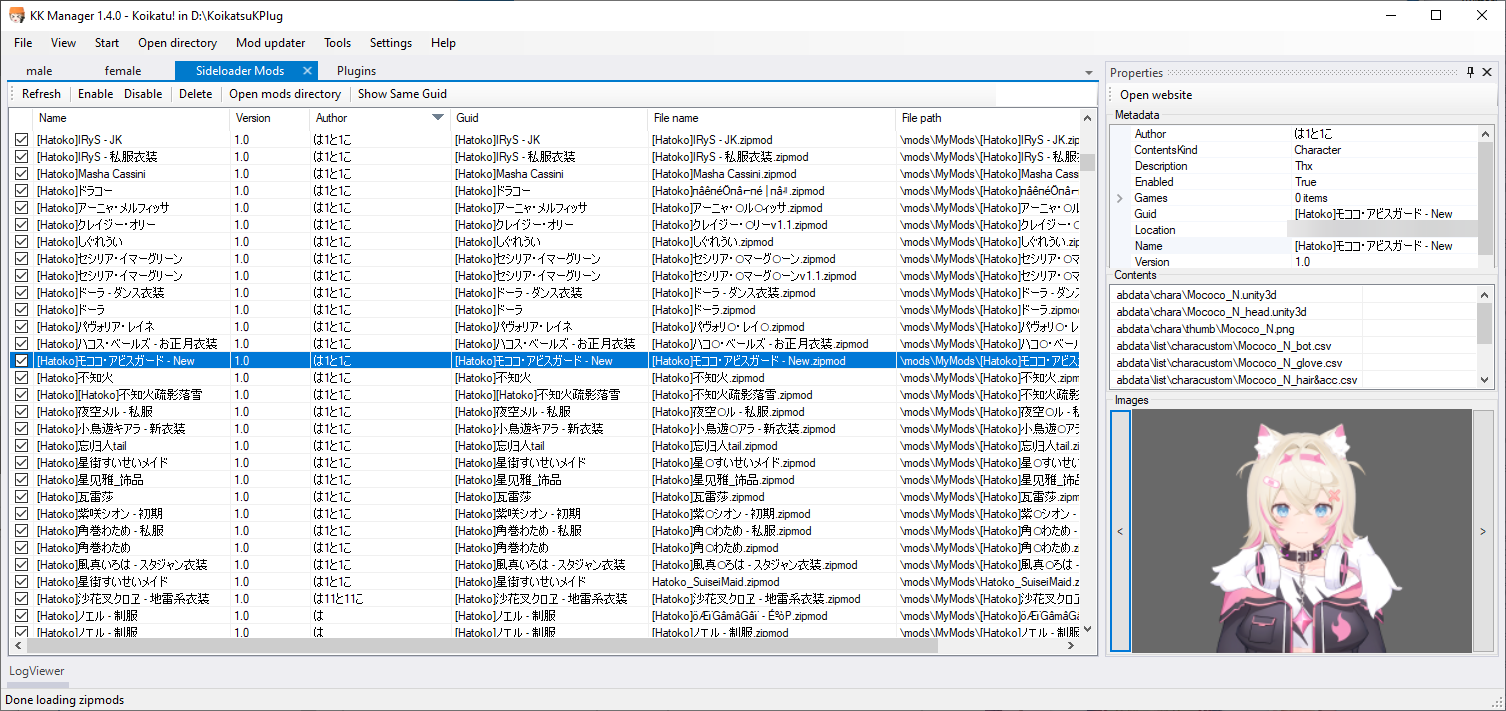This screenshot has width=1506, height=711.
Task: Open the View menu
Action: 63,43
